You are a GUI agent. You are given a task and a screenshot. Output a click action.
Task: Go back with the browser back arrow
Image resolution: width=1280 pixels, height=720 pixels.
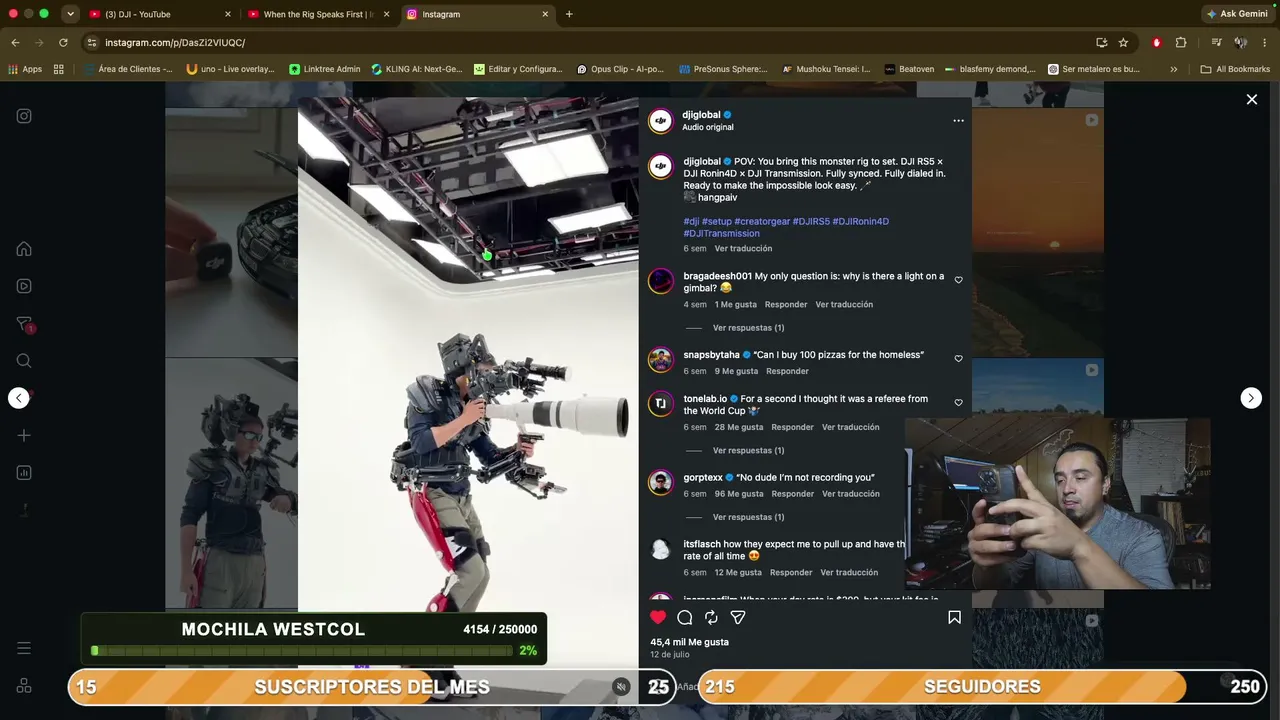15,43
